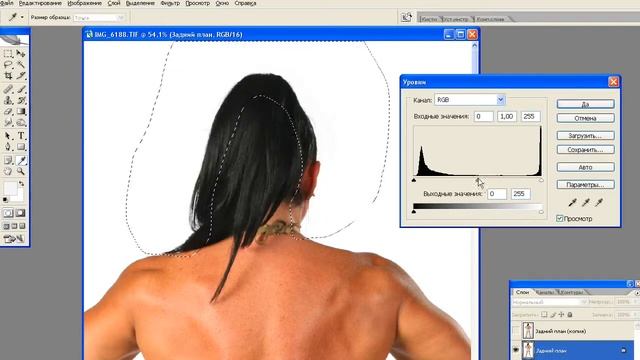This screenshot has height=360, width=640.
Task: Open the Файл menu
Action: click(x=7, y=3)
